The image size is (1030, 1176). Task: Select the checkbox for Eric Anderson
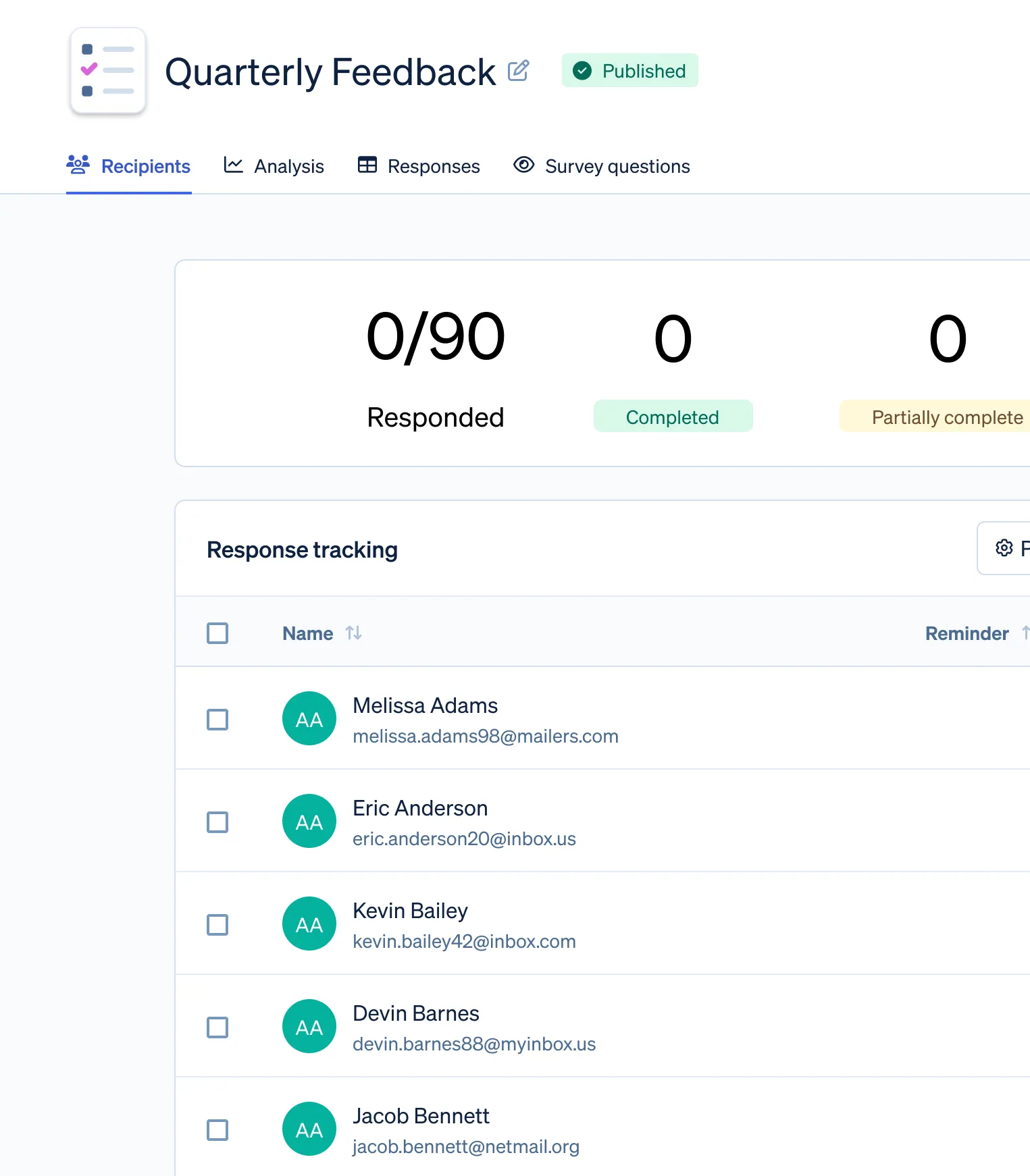click(x=217, y=822)
